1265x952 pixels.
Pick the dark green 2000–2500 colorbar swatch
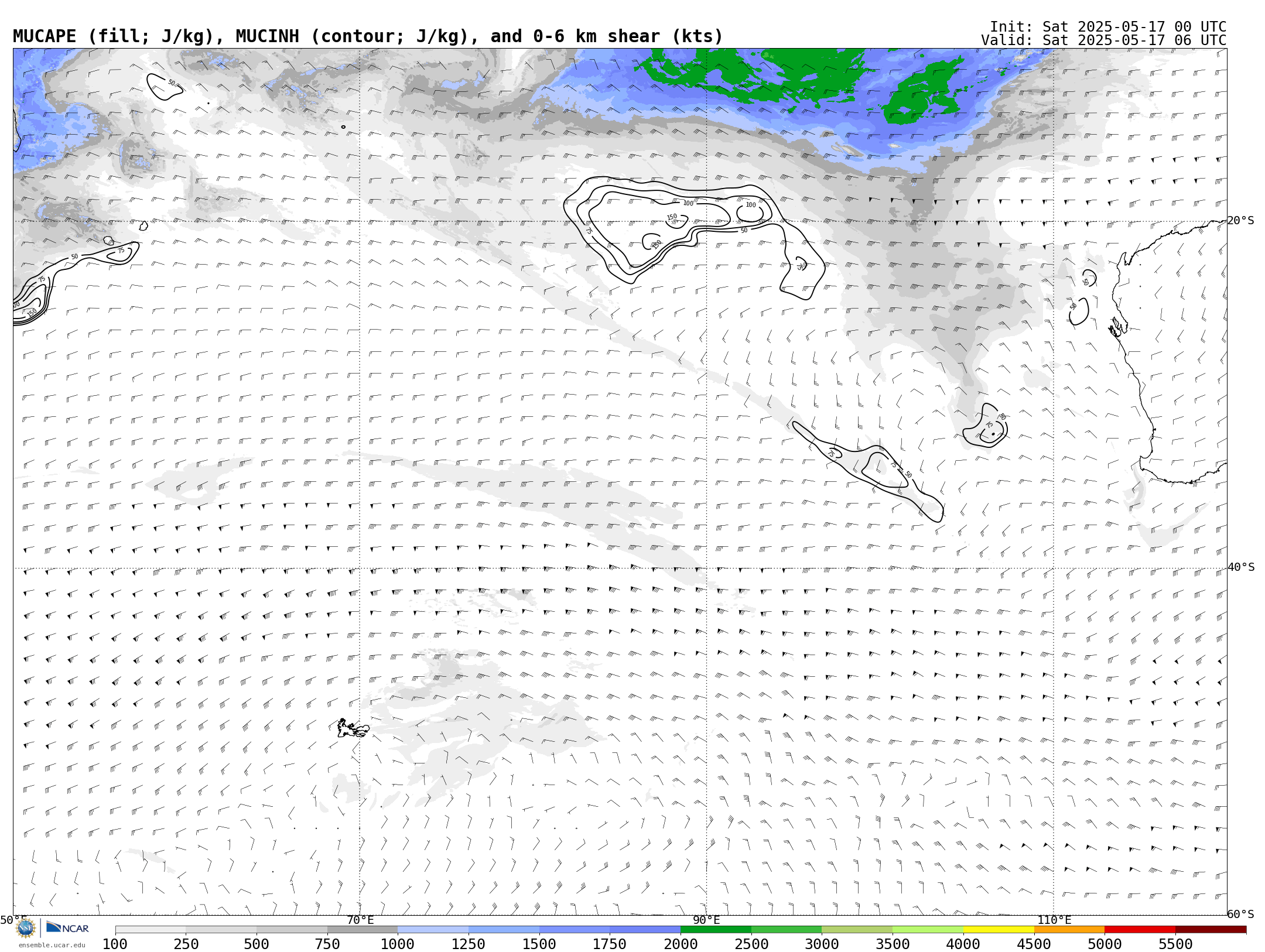pyautogui.click(x=716, y=930)
